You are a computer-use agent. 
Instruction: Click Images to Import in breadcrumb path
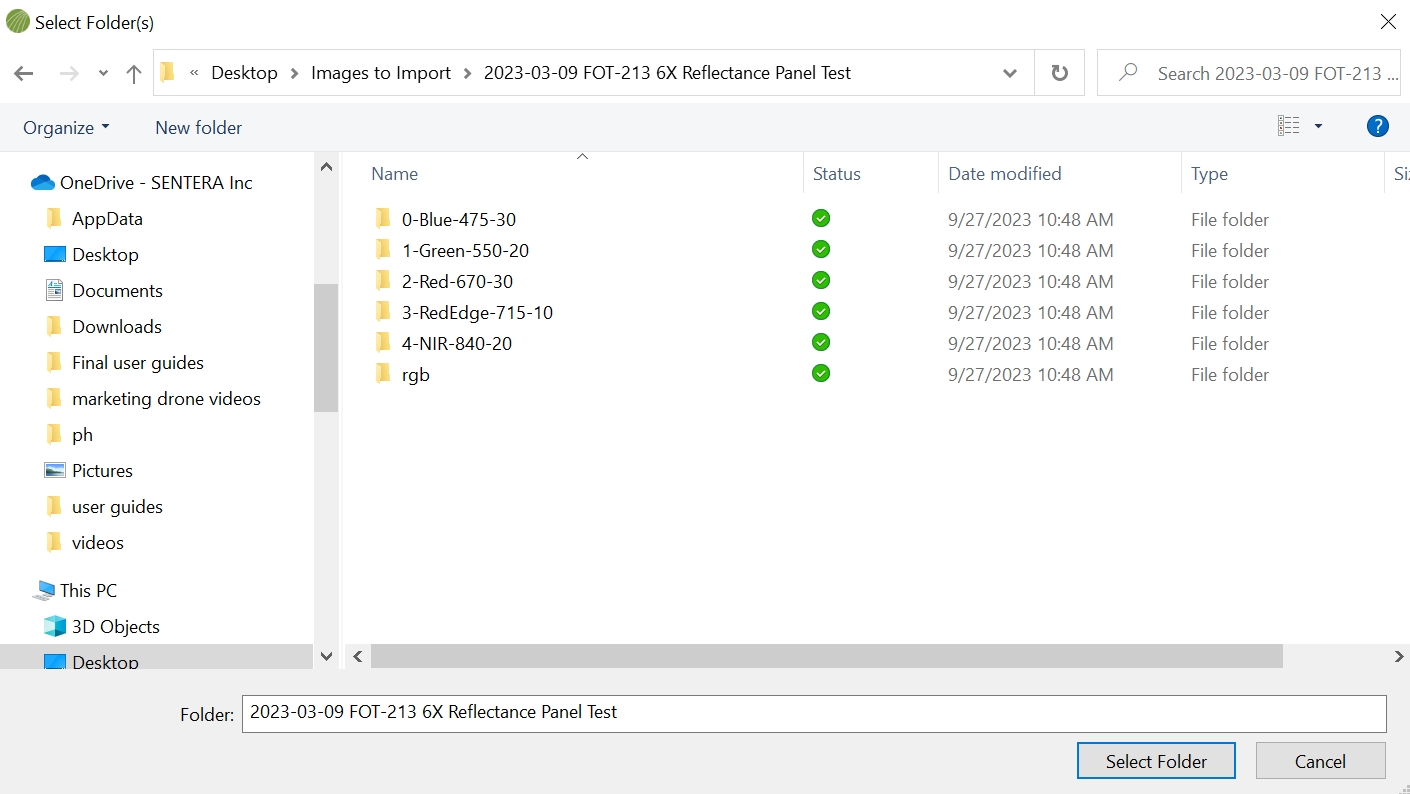pyautogui.click(x=381, y=73)
